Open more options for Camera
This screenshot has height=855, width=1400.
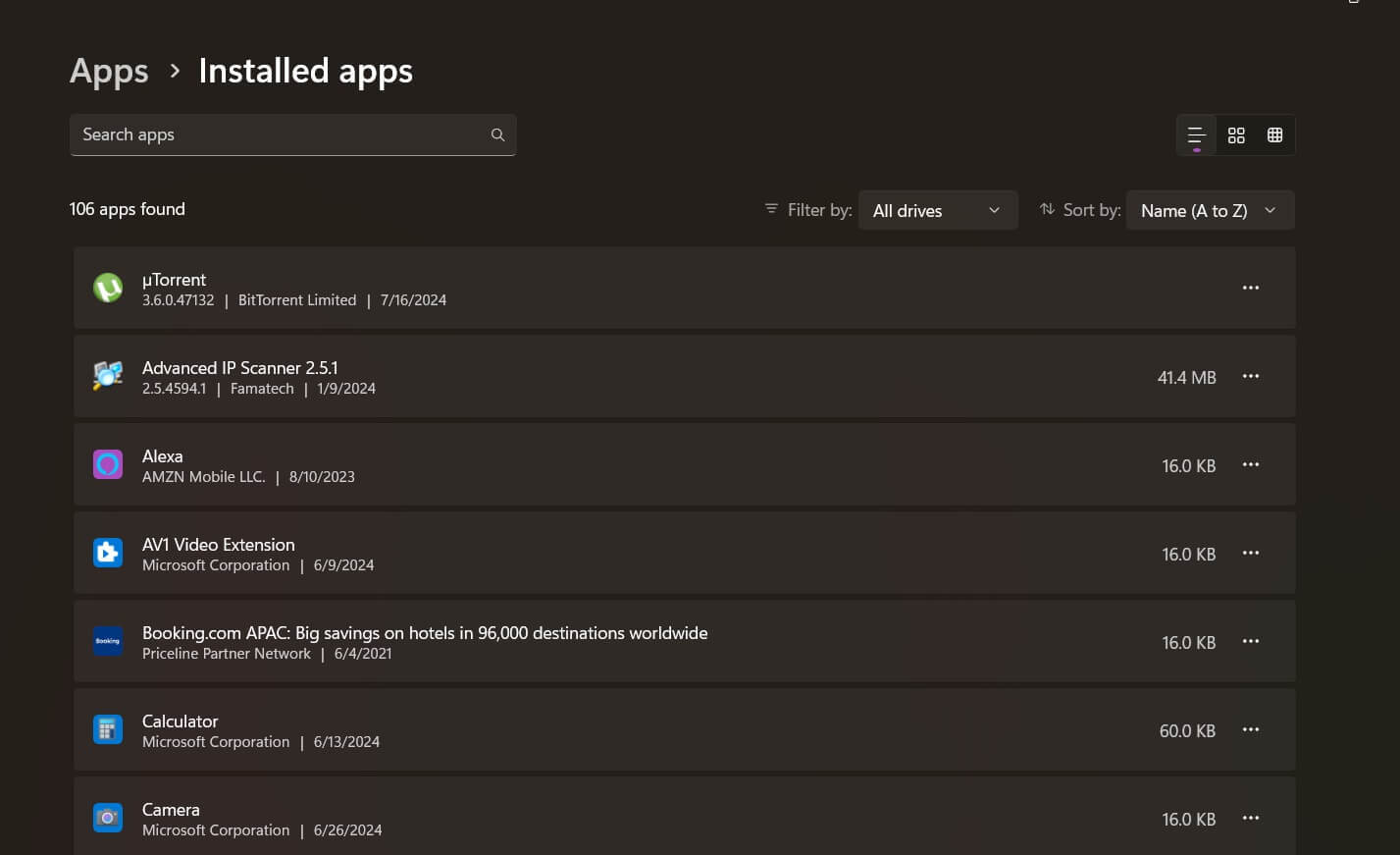tap(1250, 817)
